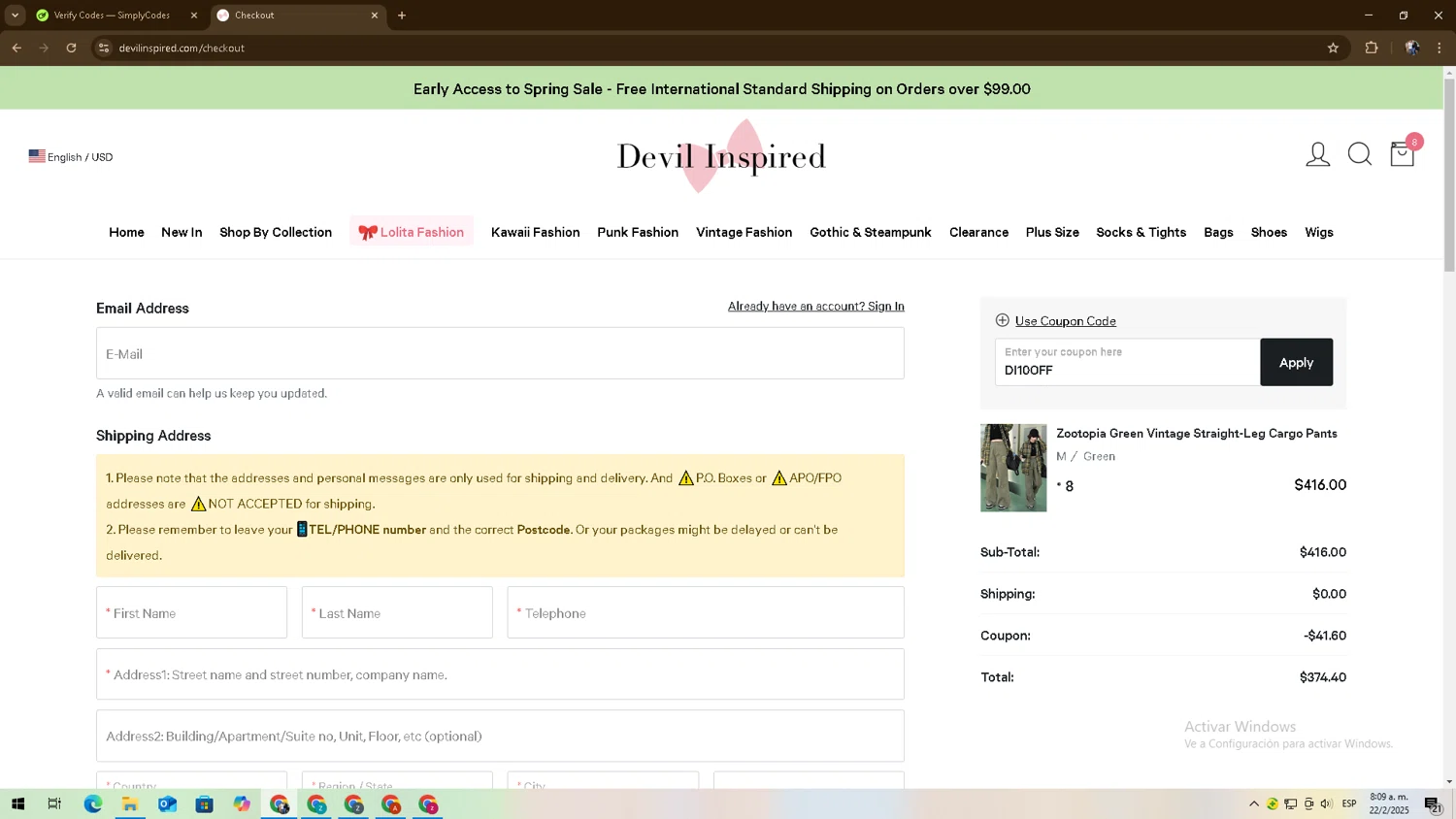This screenshot has height=819, width=1456.
Task: Open the Punk Fashion category
Action: pos(638,232)
